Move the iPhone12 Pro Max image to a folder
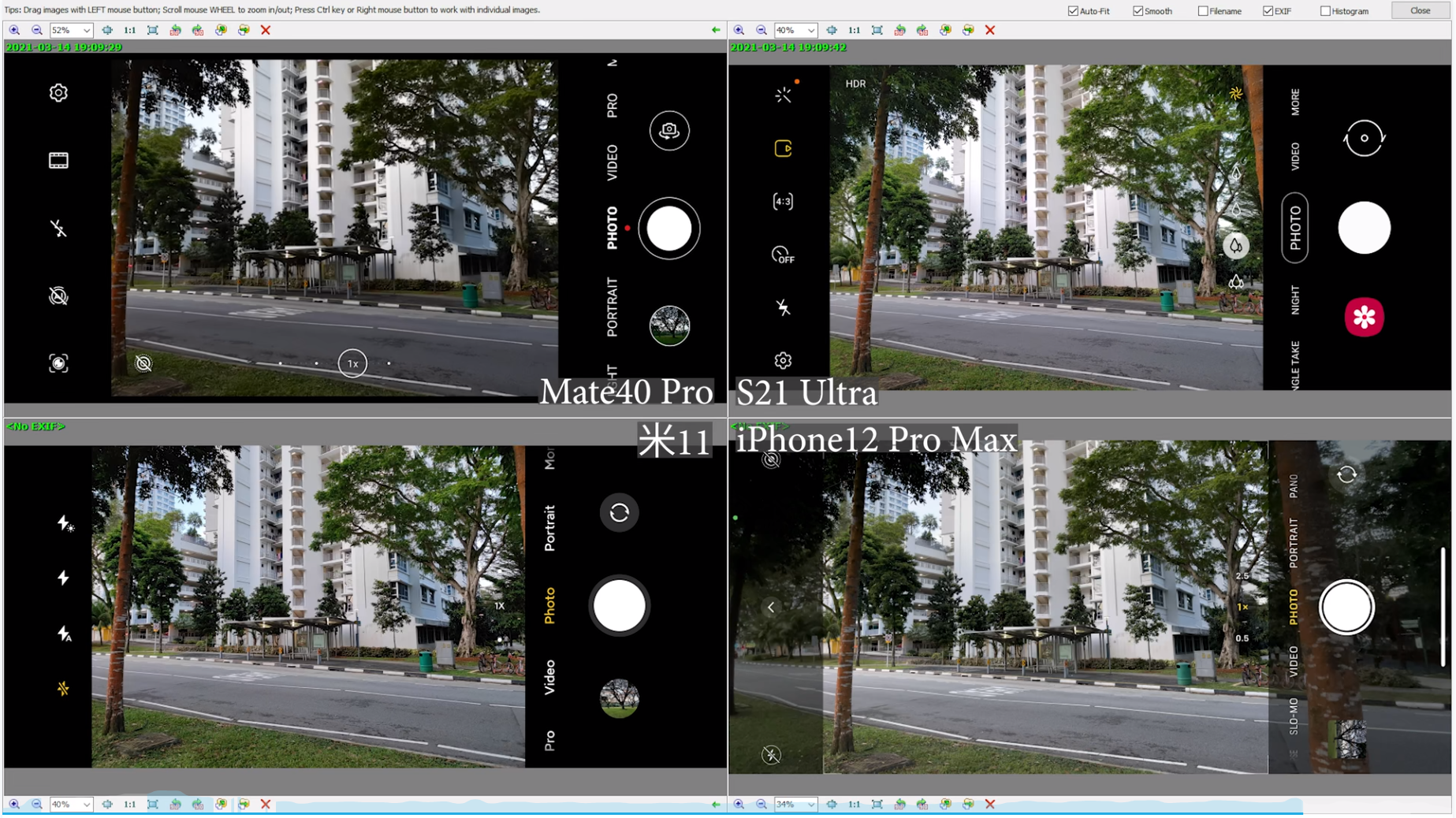Viewport: 1456px width, 818px height. 968,805
